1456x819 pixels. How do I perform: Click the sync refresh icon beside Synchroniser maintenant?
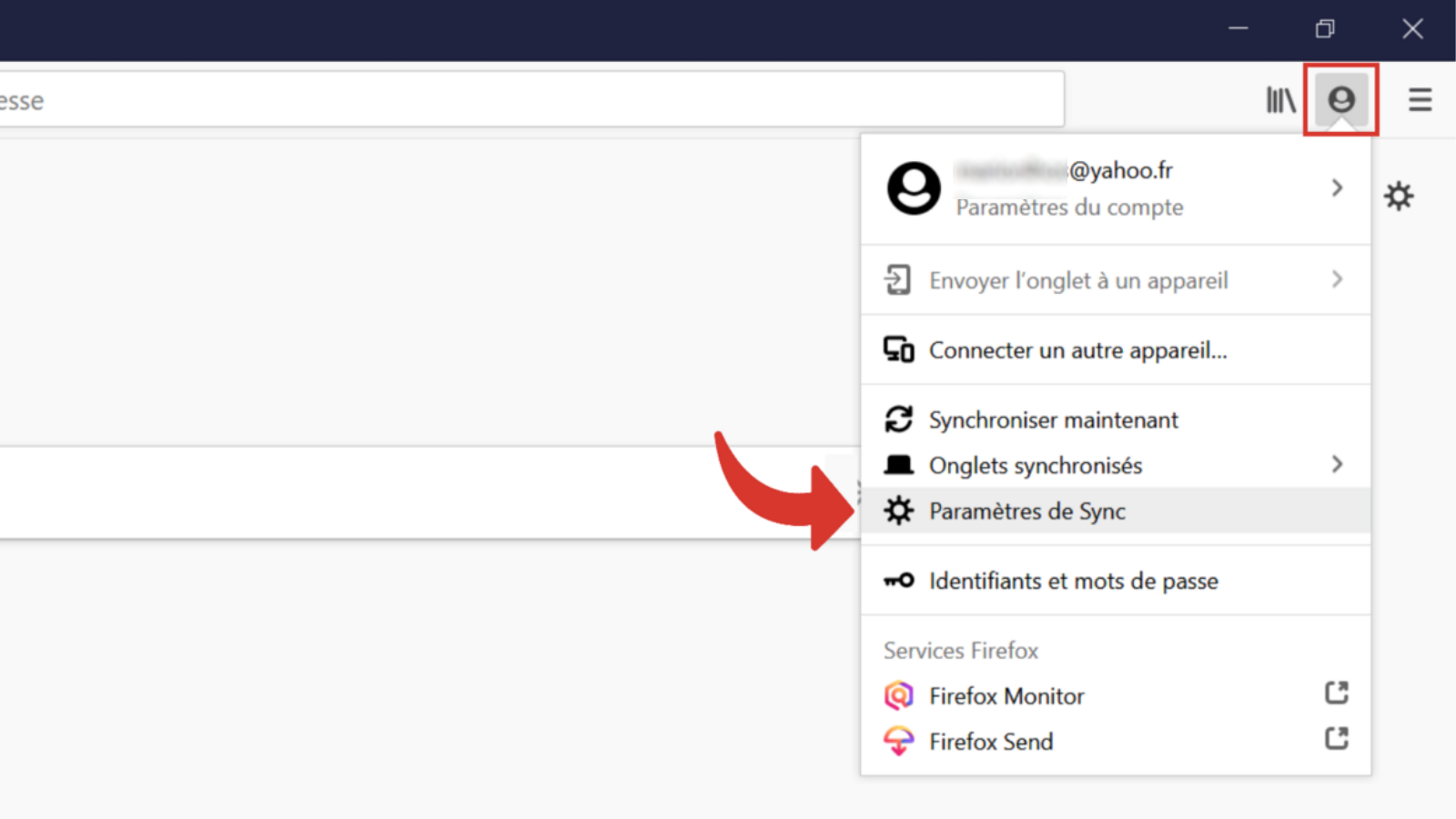(x=898, y=419)
